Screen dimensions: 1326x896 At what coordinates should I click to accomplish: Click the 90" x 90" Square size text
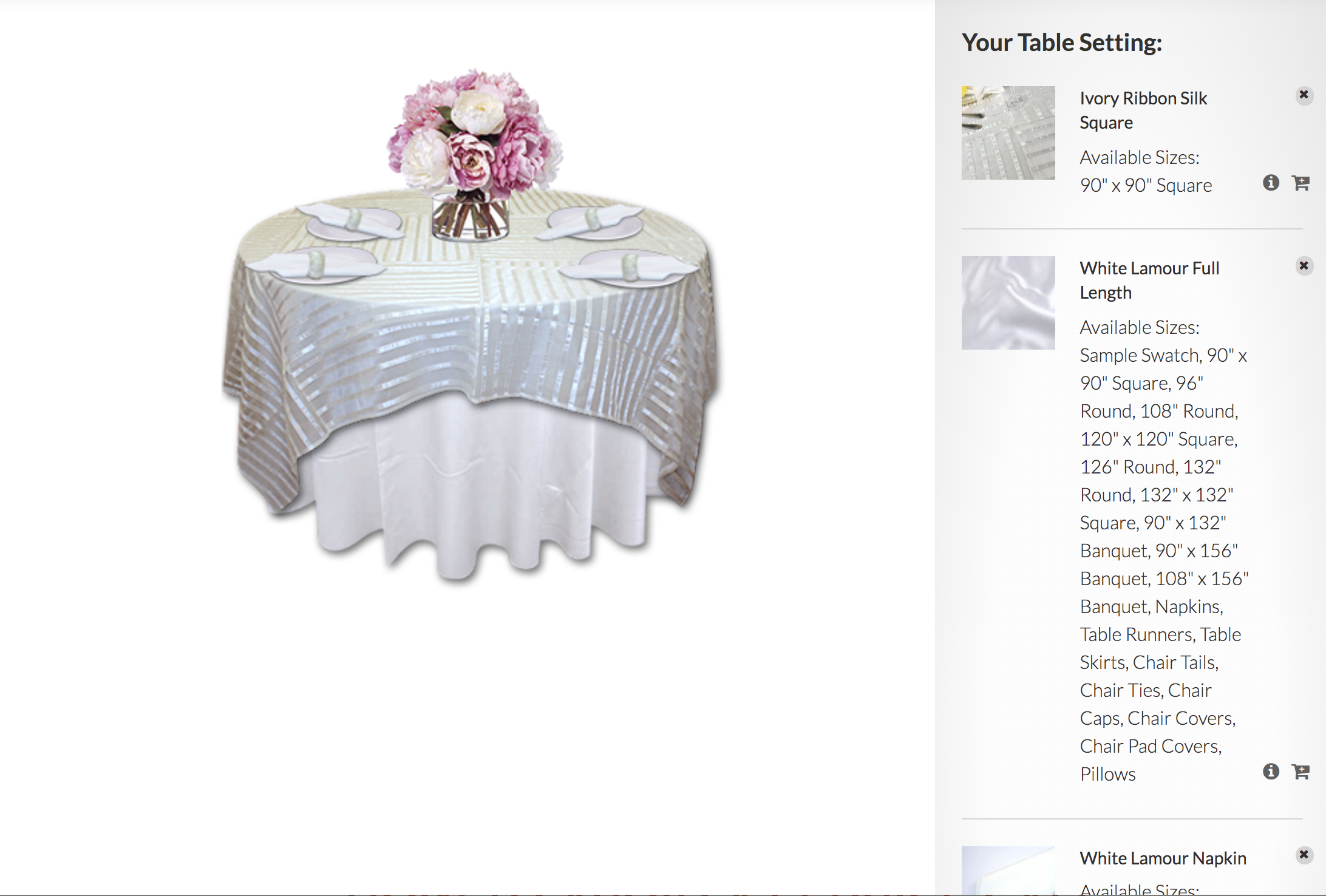[1146, 185]
